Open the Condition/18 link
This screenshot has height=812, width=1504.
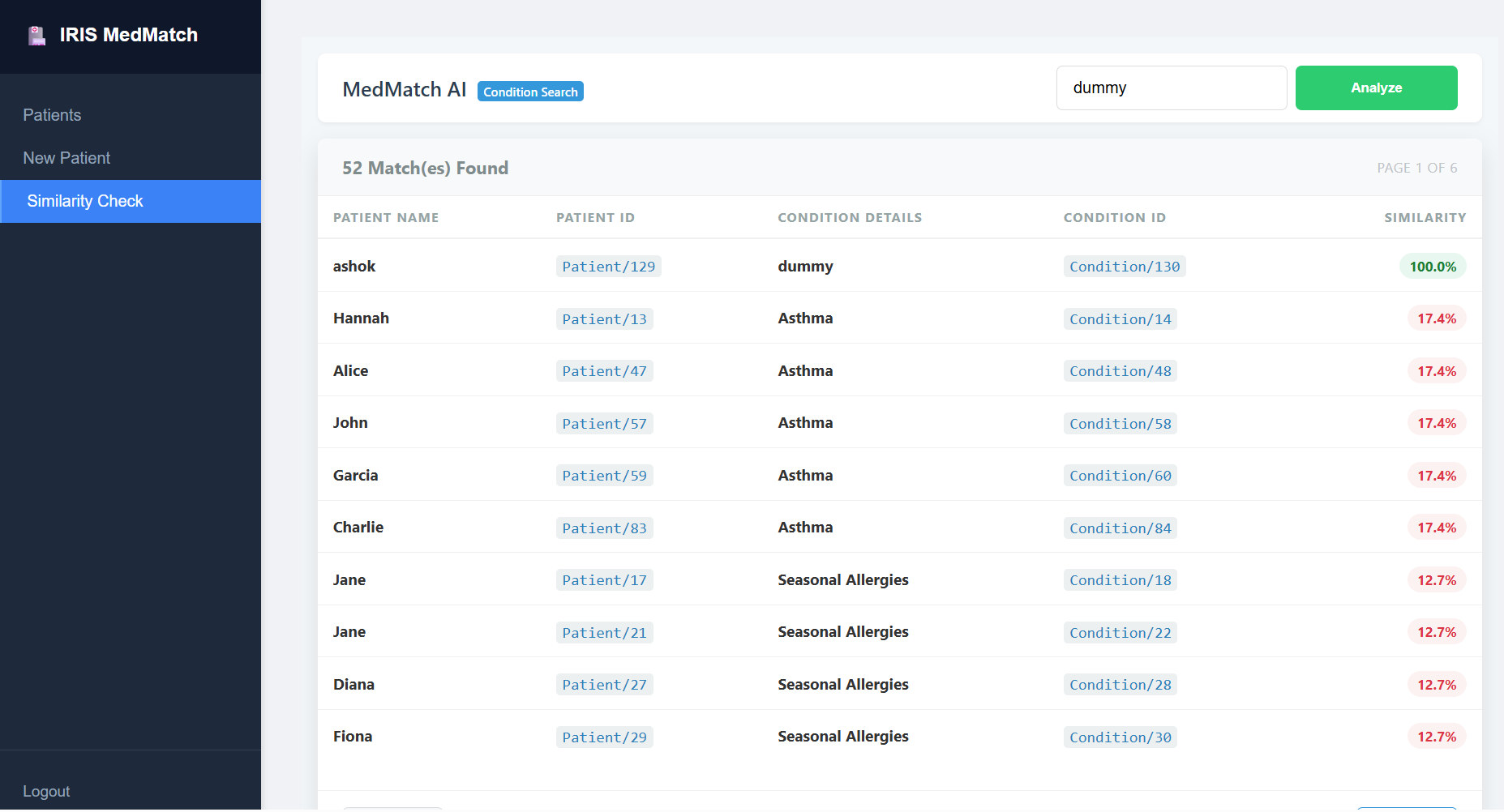1120,580
